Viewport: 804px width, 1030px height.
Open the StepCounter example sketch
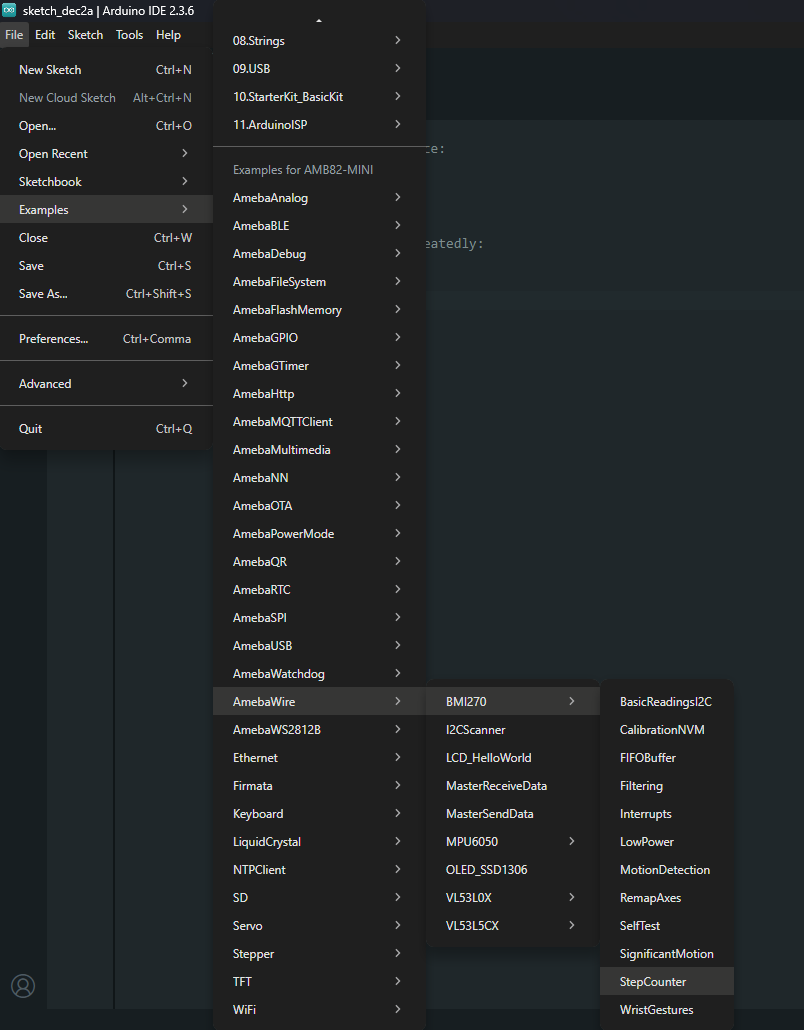[x=666, y=982]
